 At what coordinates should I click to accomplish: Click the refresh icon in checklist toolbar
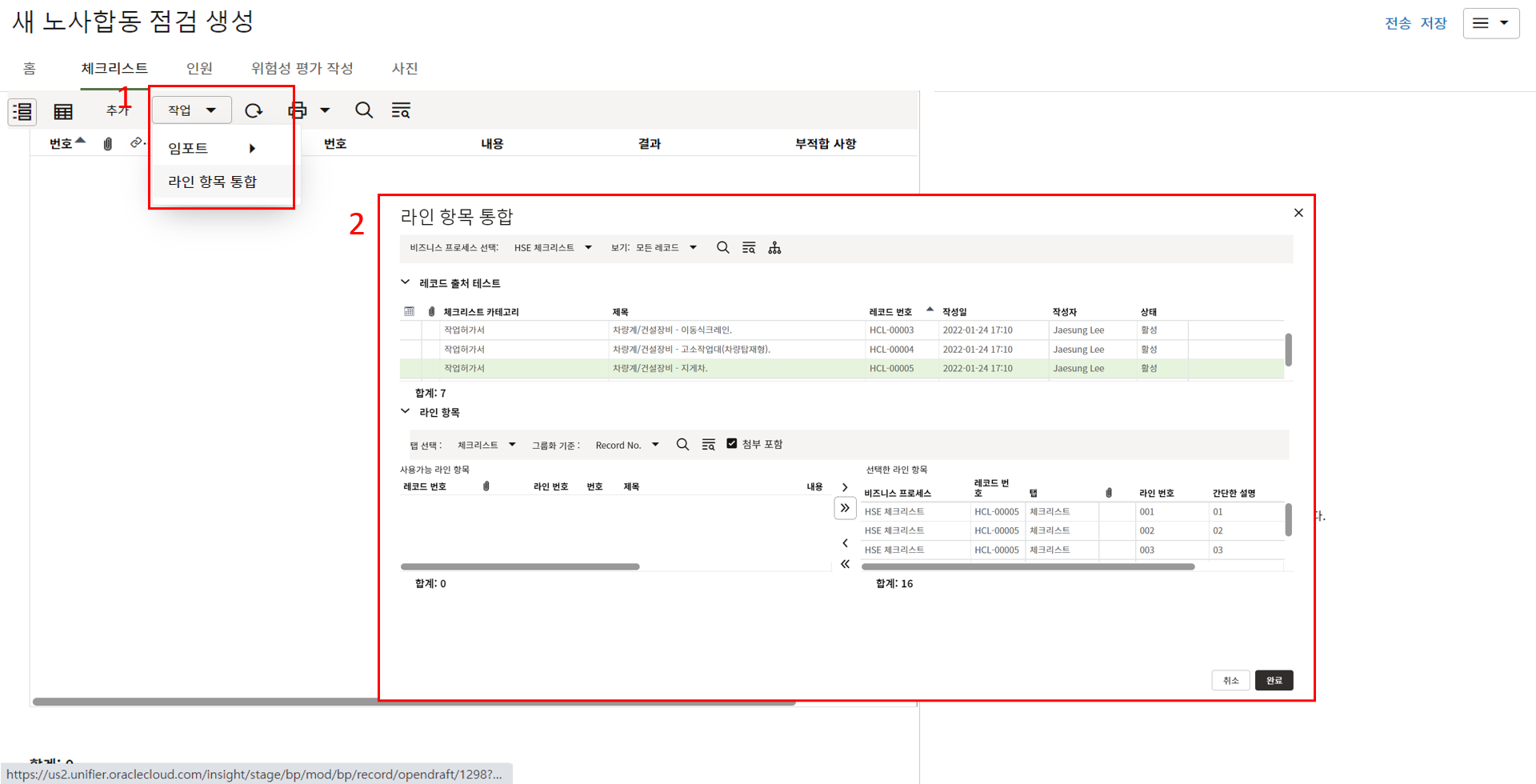tap(254, 110)
